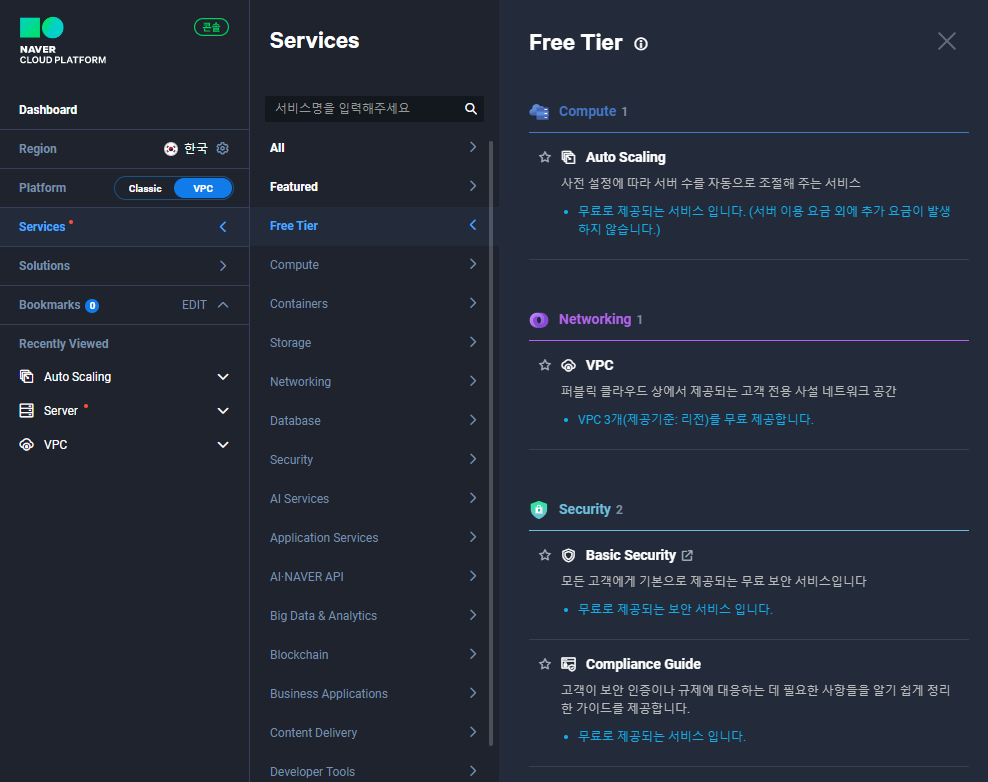Expand Auto Scaling in Recently Viewed
The width and height of the screenshot is (988, 782).
222,377
